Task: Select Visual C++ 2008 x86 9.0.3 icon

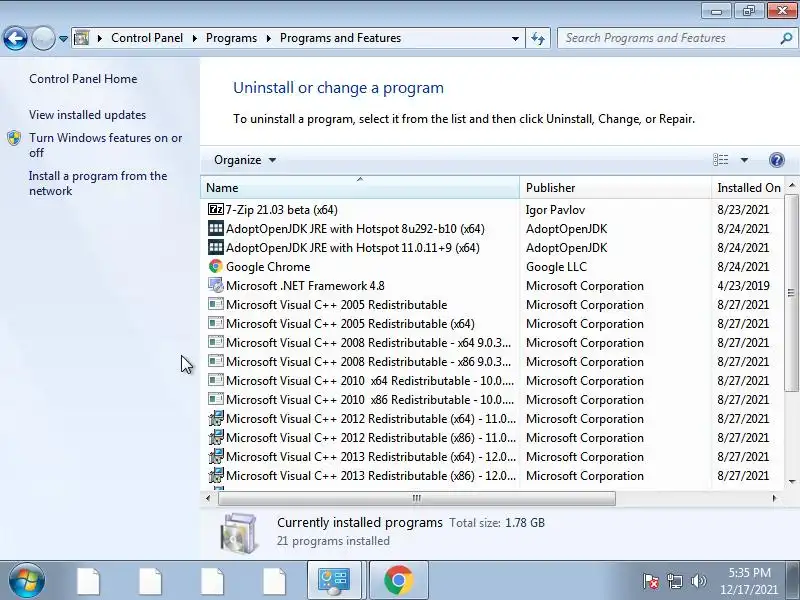Action: 216,361
